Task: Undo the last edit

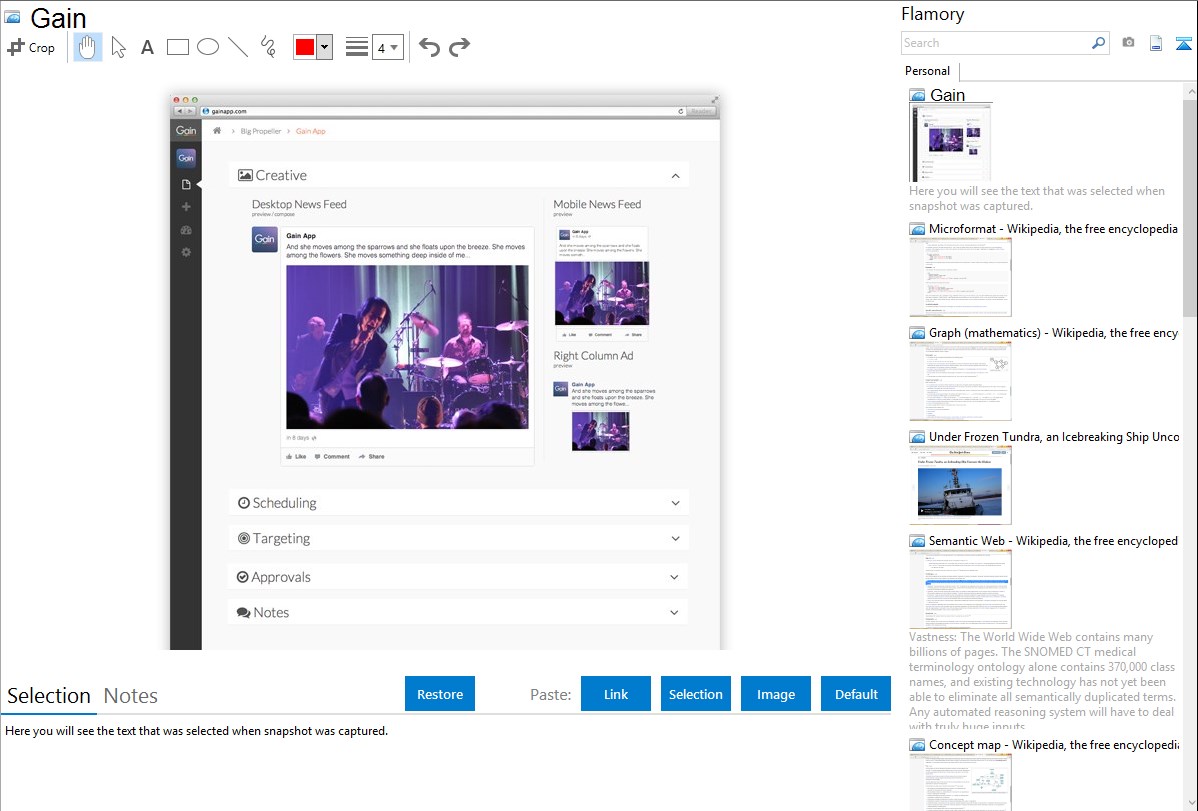Action: [x=429, y=47]
